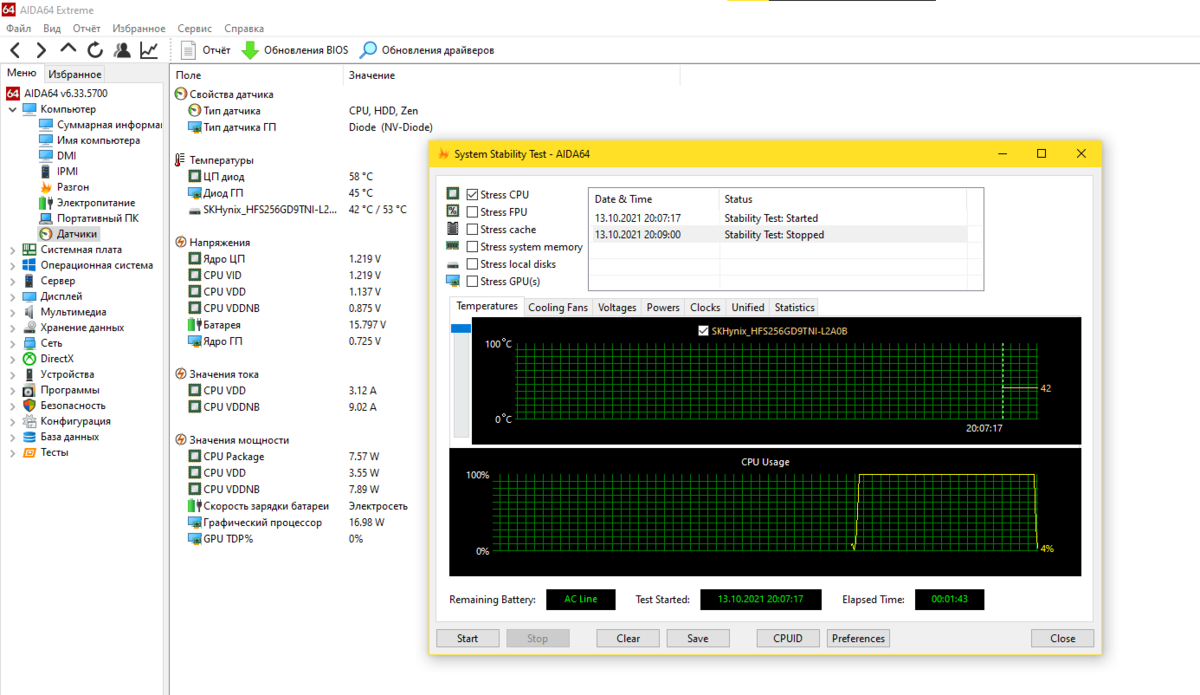
Task: Select DMI tree item
Action: pos(57,156)
